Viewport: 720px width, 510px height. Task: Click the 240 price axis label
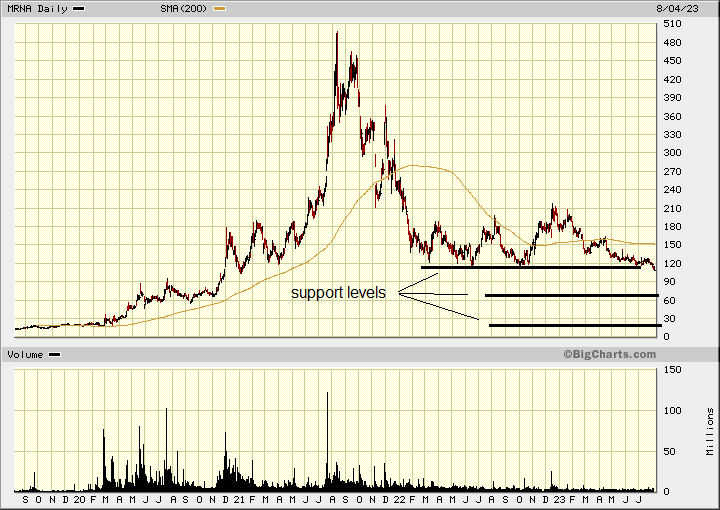click(672, 190)
